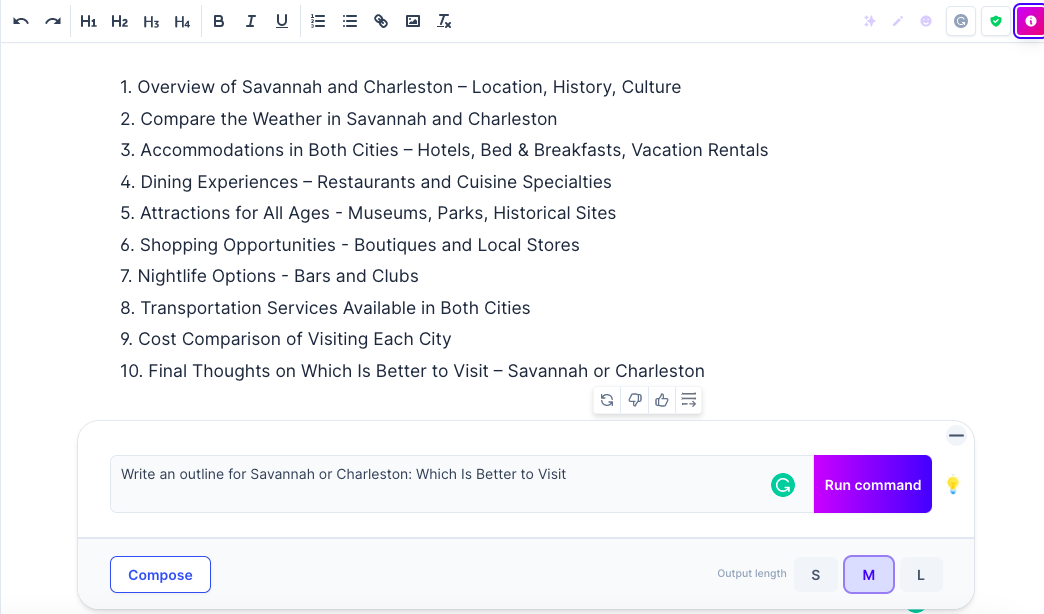Click the green shield check icon

point(996,21)
